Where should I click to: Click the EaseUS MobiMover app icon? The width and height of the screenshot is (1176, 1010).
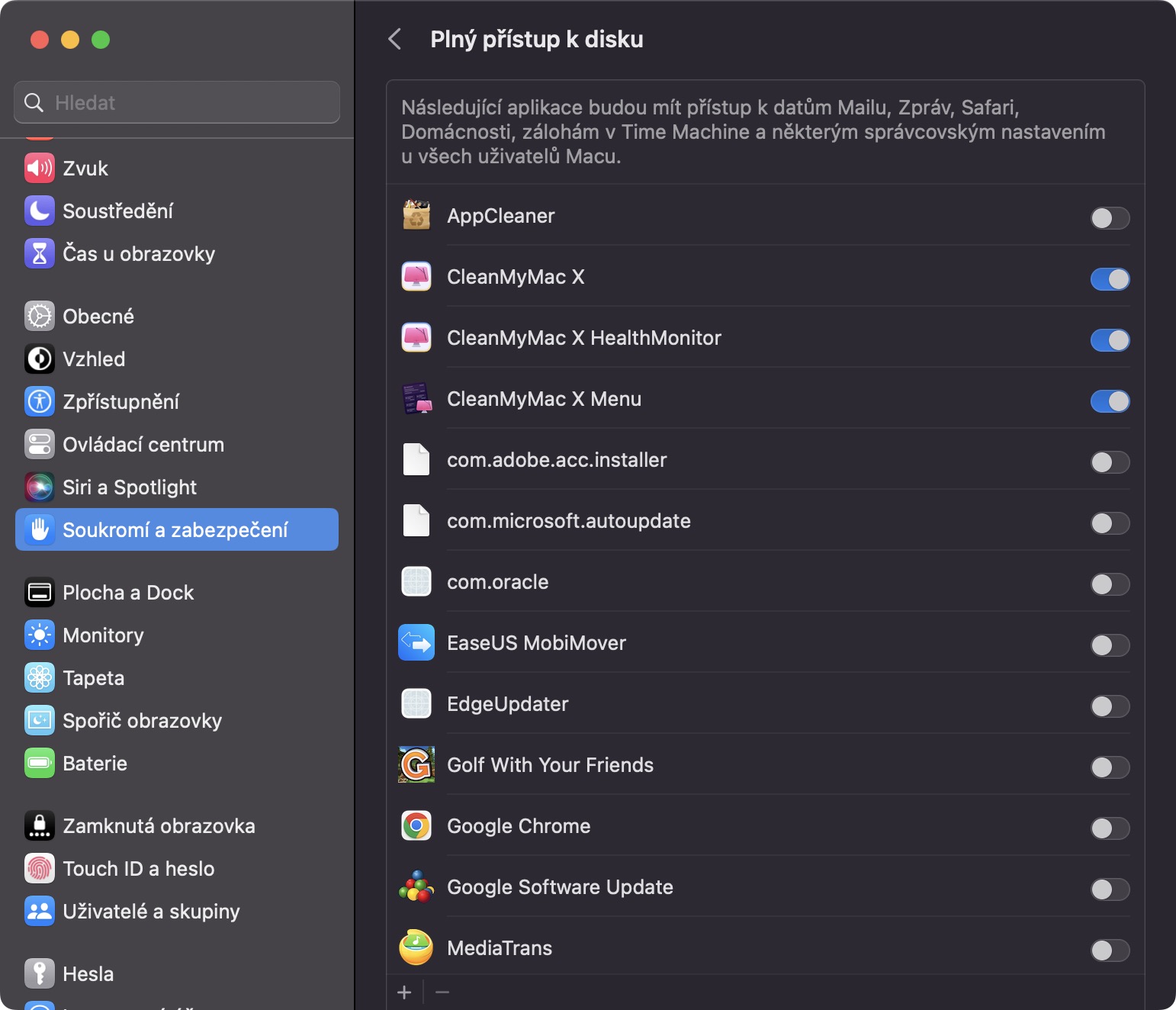pyautogui.click(x=416, y=642)
